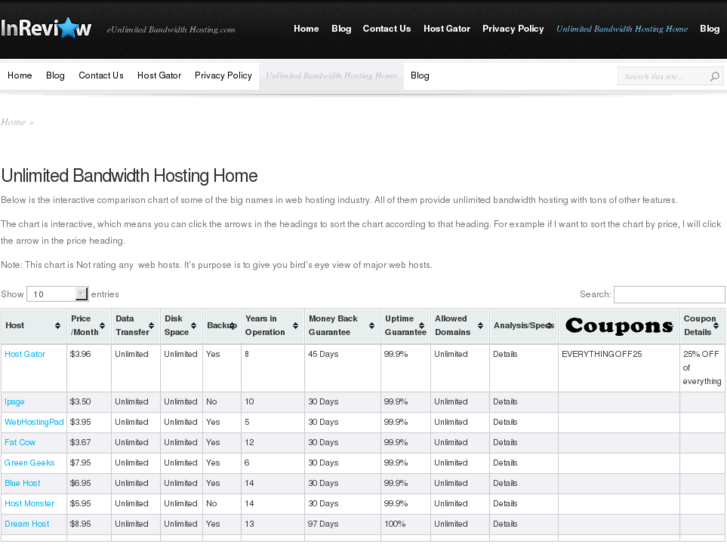
Task: Open Privacy Policy in top dark header
Action: coord(513,29)
